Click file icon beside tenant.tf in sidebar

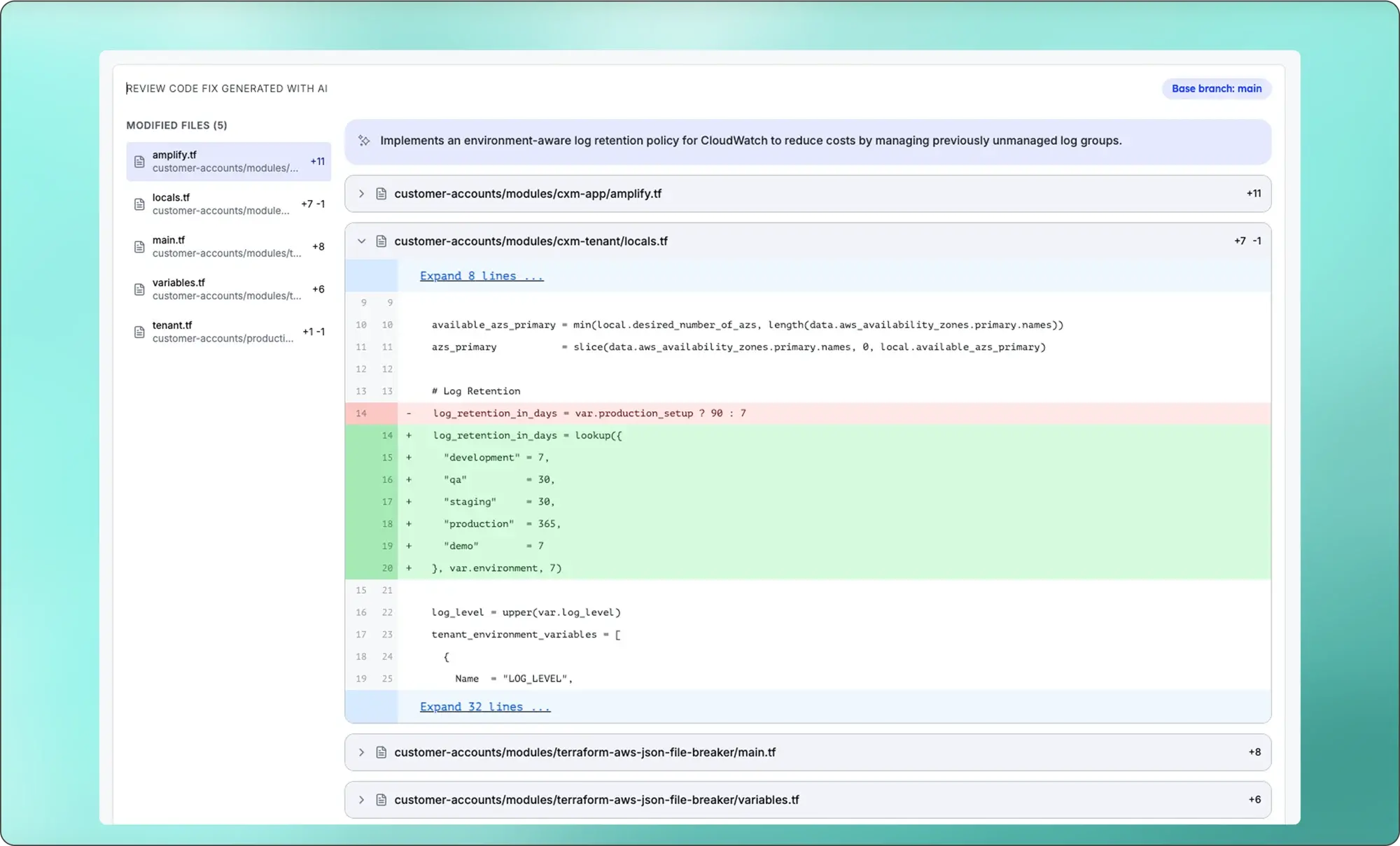click(139, 332)
